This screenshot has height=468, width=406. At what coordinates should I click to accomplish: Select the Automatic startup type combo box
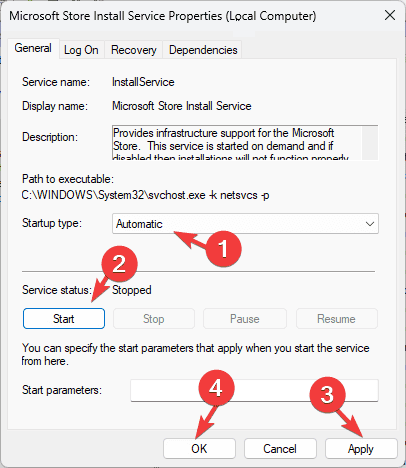pos(245,224)
